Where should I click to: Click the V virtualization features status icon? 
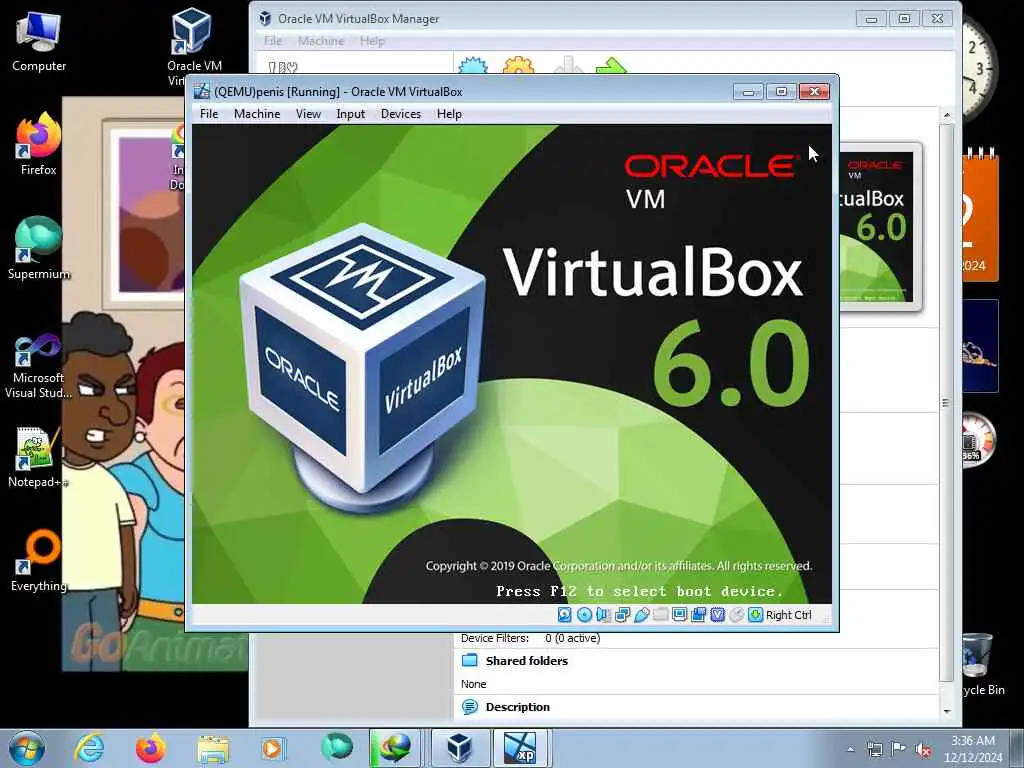[x=717, y=615]
